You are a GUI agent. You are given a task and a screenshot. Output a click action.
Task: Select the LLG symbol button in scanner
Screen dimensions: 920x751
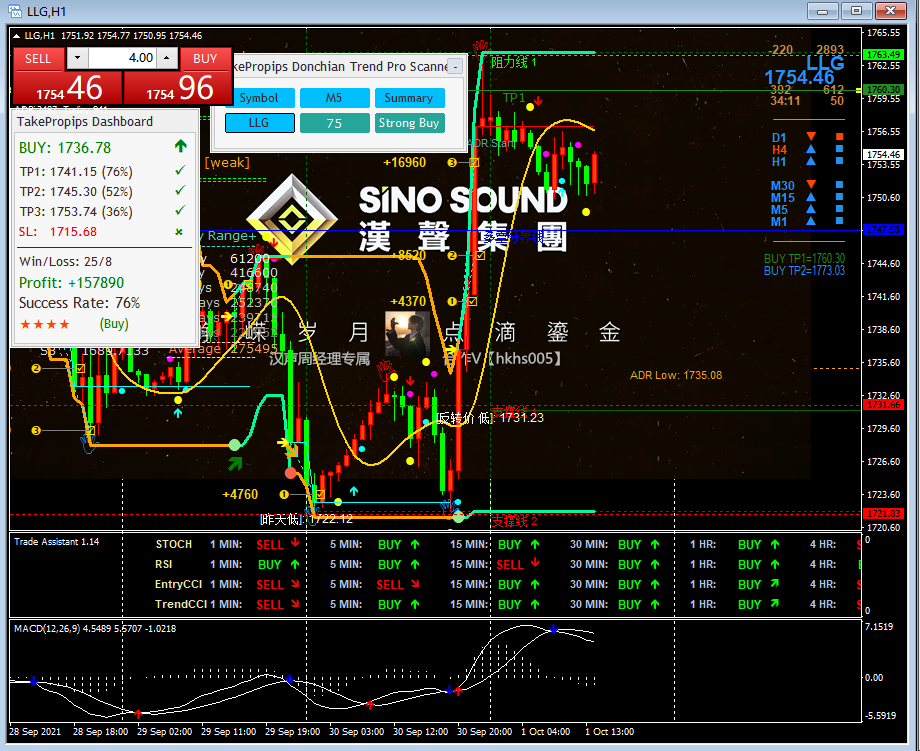click(259, 123)
